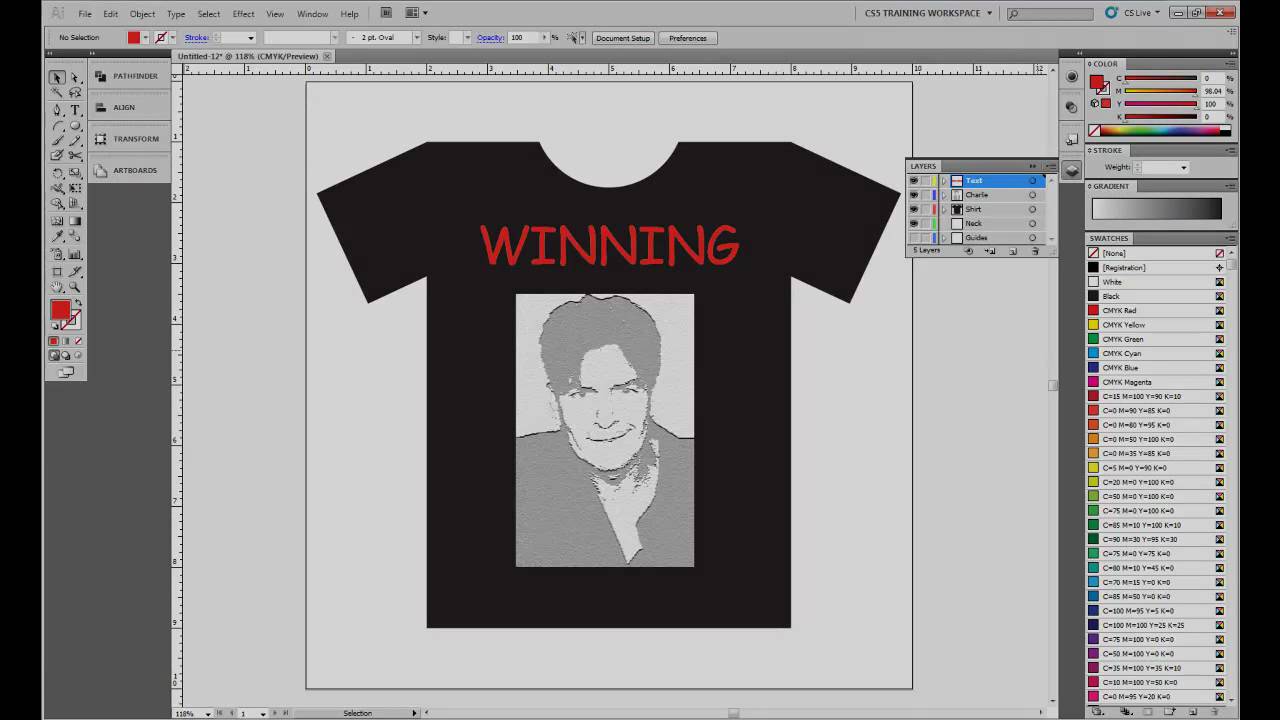Screen dimensions: 1280x720
Task: Select the Scissors tool
Action: (x=75, y=156)
